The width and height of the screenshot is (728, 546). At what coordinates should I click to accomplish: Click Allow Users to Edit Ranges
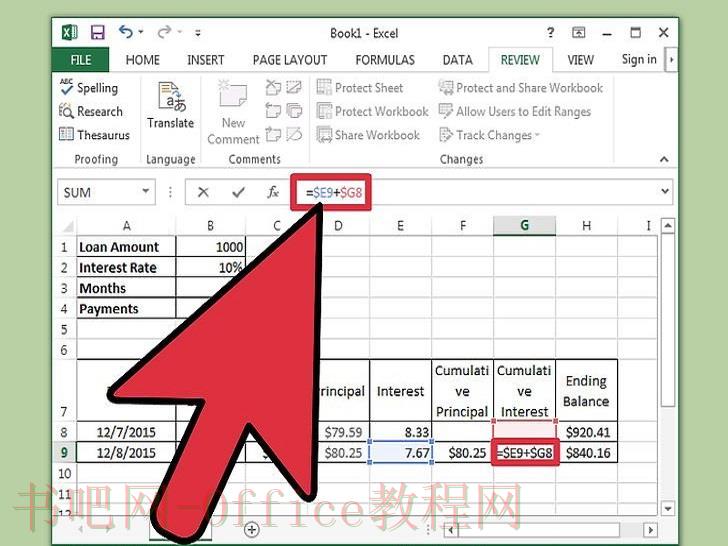515,111
